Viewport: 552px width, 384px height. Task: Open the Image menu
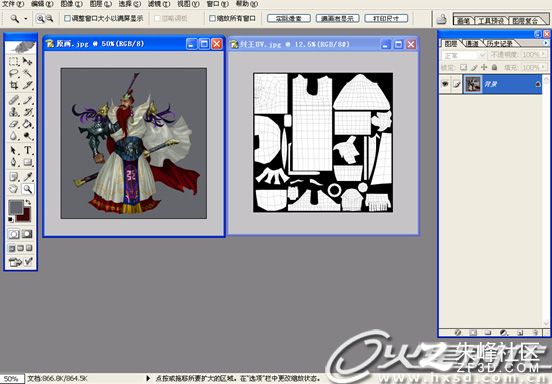(x=71, y=4)
